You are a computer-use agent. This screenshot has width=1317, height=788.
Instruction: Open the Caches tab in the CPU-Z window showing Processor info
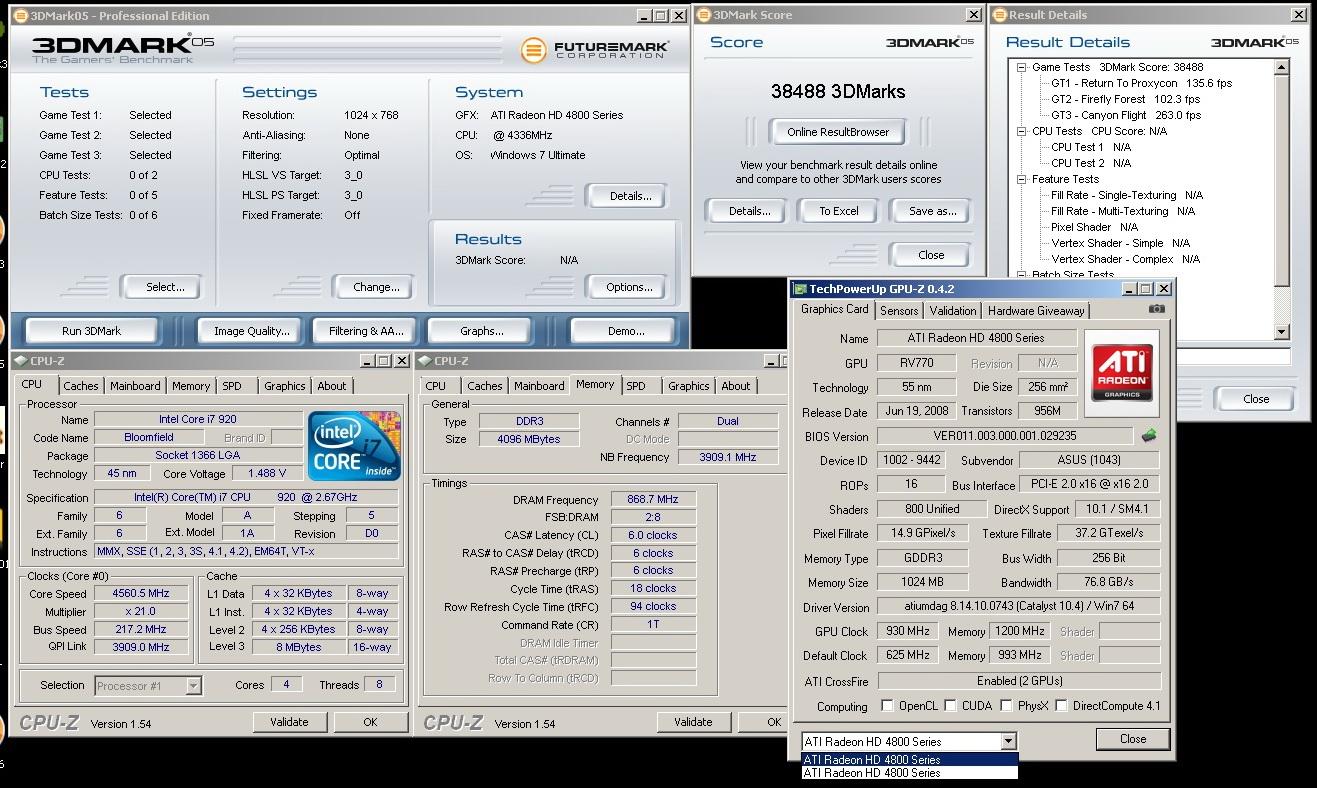[x=81, y=386]
